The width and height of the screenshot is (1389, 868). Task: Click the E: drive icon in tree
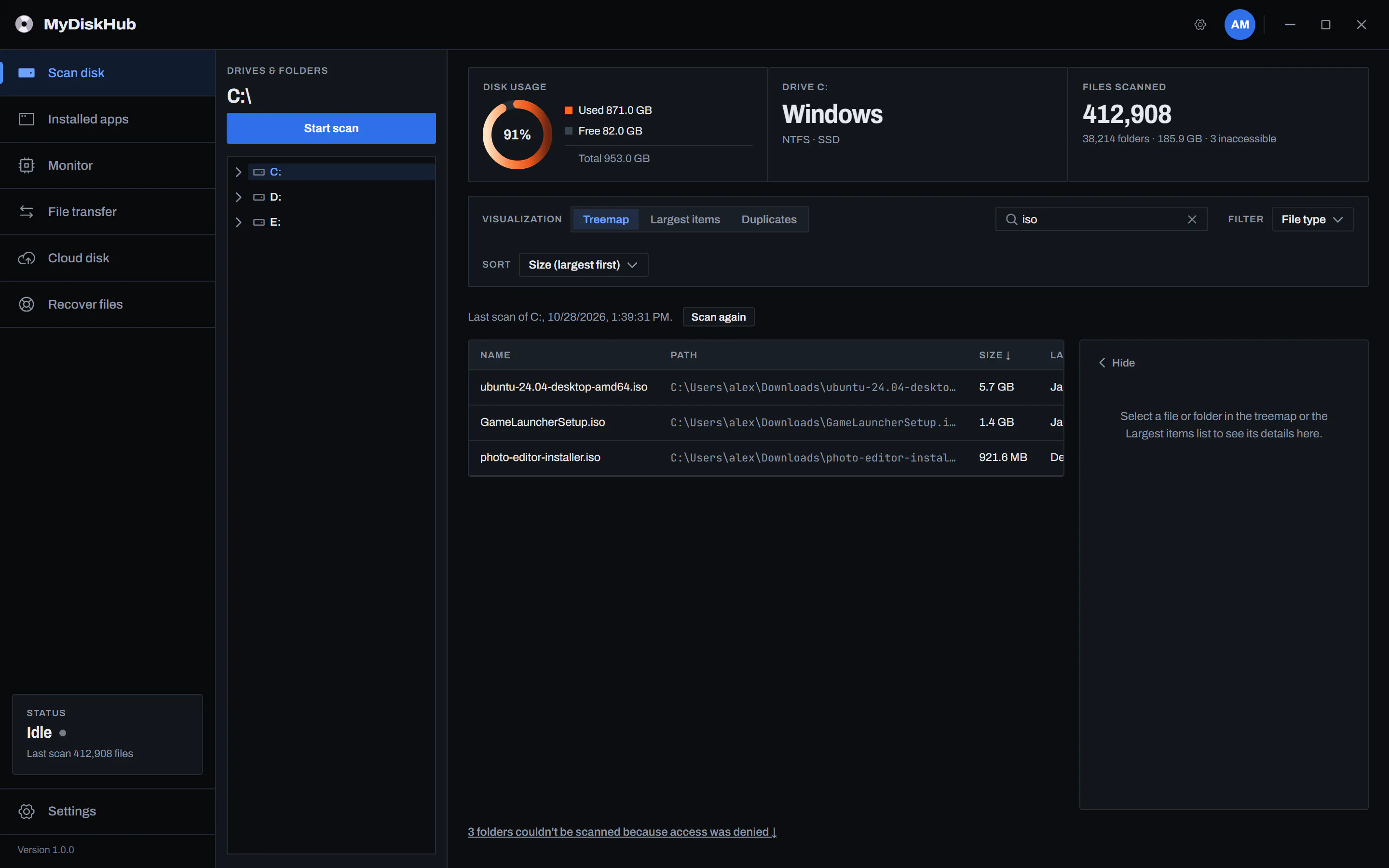(x=259, y=222)
